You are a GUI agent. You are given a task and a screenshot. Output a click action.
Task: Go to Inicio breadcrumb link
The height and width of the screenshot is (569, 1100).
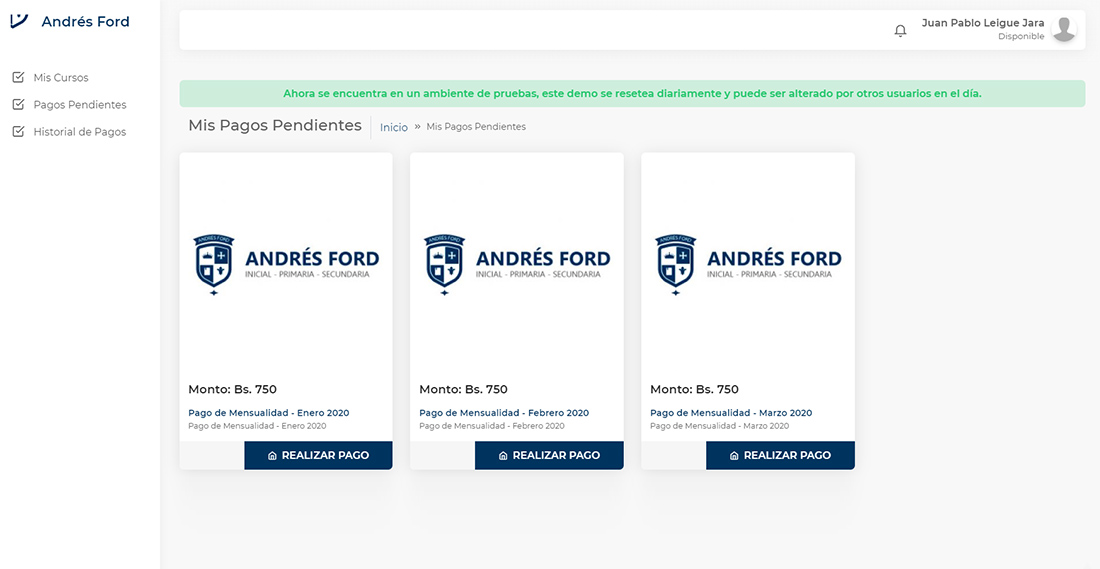pyautogui.click(x=394, y=127)
